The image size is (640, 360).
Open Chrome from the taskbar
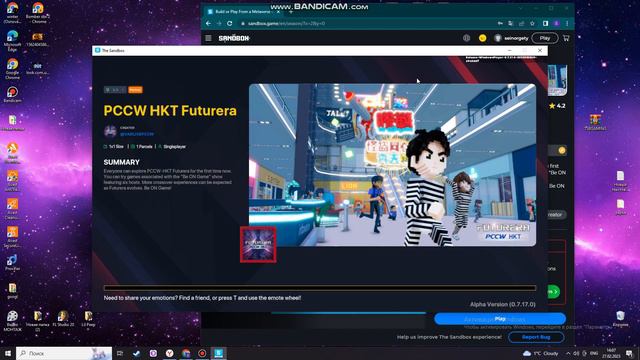click(186, 353)
